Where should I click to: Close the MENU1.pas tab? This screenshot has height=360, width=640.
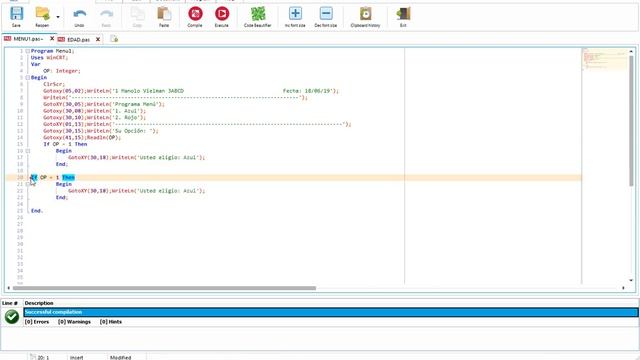coord(52,39)
